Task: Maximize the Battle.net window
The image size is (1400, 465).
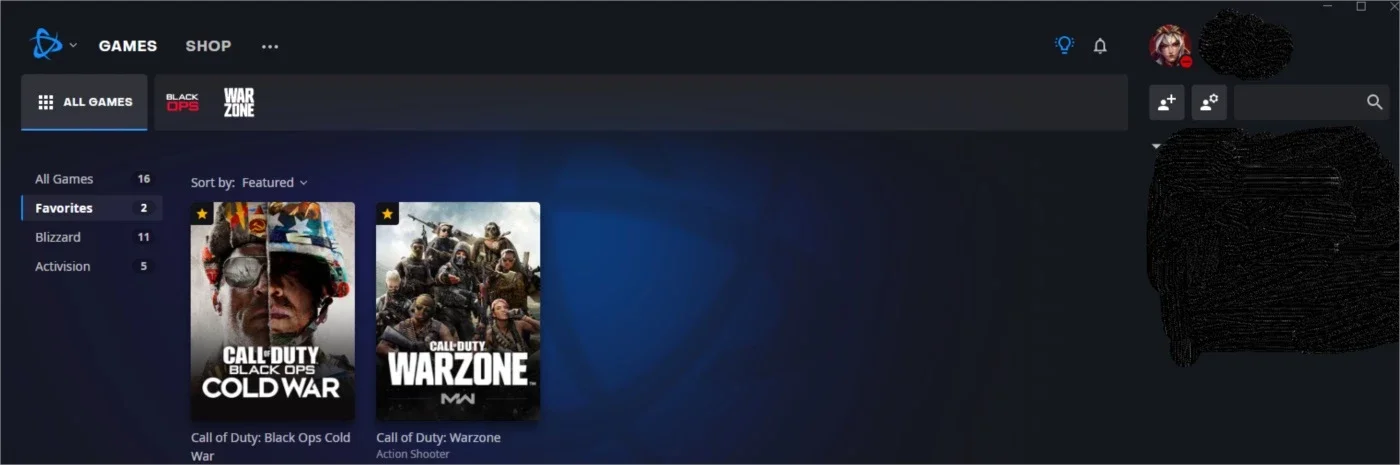Action: coord(1361,6)
